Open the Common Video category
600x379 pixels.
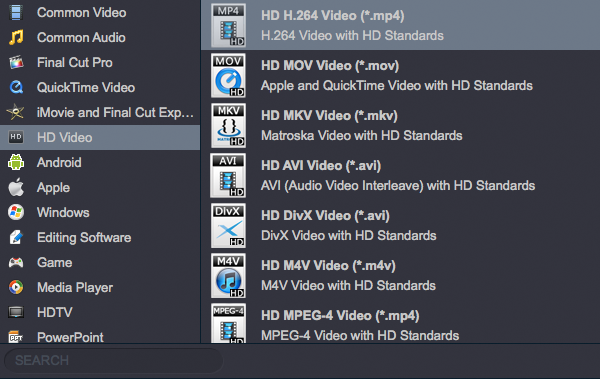[x=100, y=12]
